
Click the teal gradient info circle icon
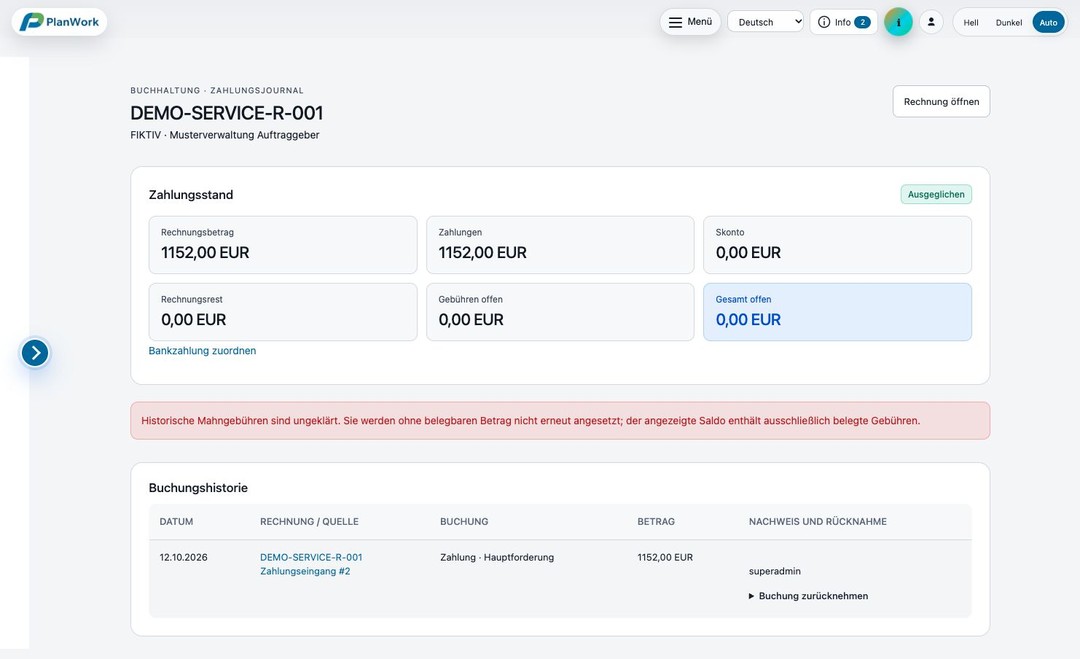tap(898, 22)
